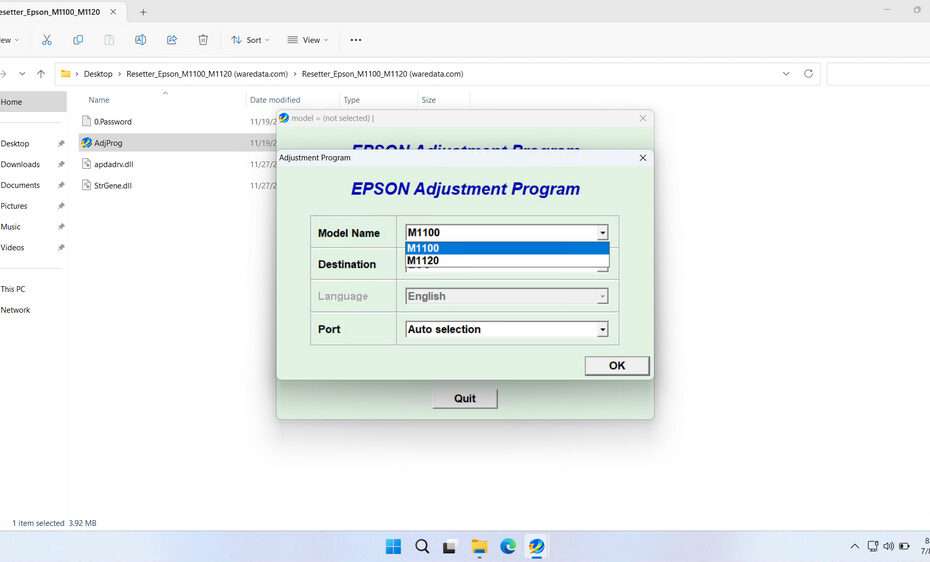The height and width of the screenshot is (562, 930).
Task: Open the Port Auto selection dropdown
Action: (507, 329)
